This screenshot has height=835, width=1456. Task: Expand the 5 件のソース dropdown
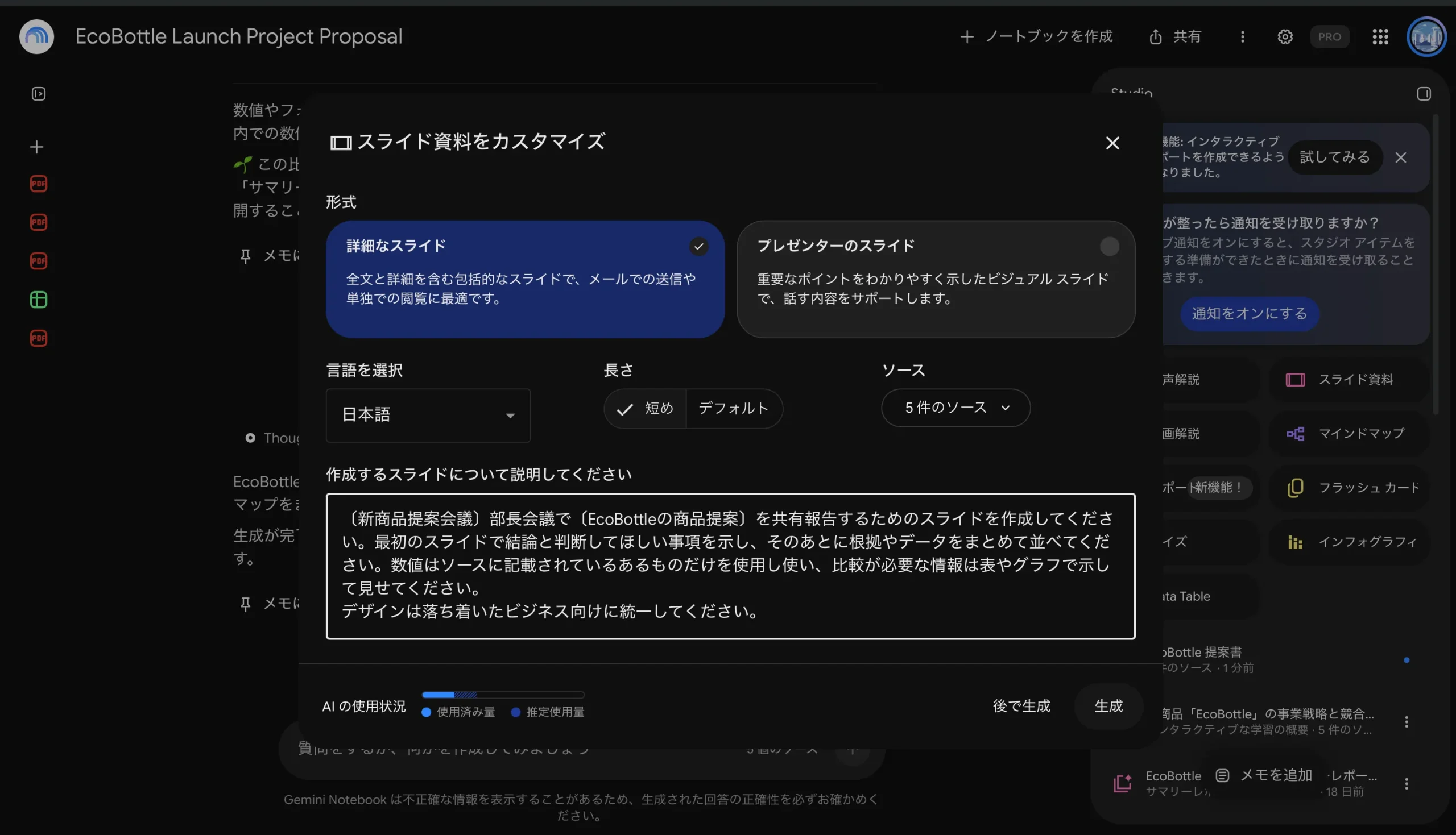pos(955,408)
